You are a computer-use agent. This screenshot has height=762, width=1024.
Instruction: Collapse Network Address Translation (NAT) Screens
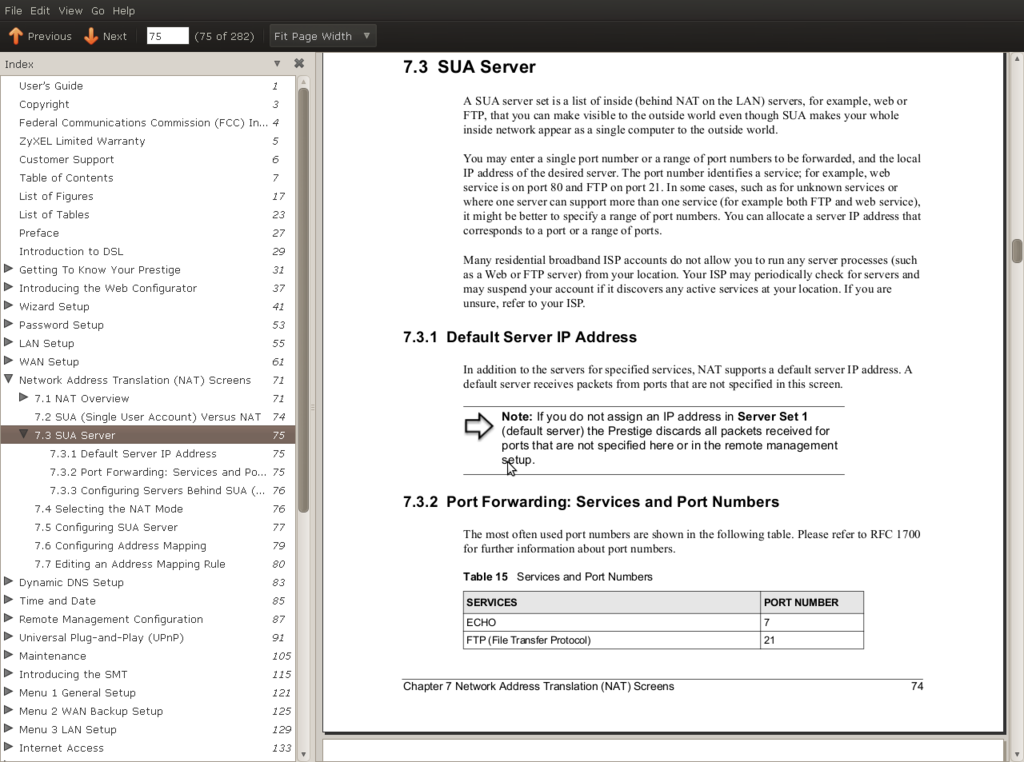point(8,379)
